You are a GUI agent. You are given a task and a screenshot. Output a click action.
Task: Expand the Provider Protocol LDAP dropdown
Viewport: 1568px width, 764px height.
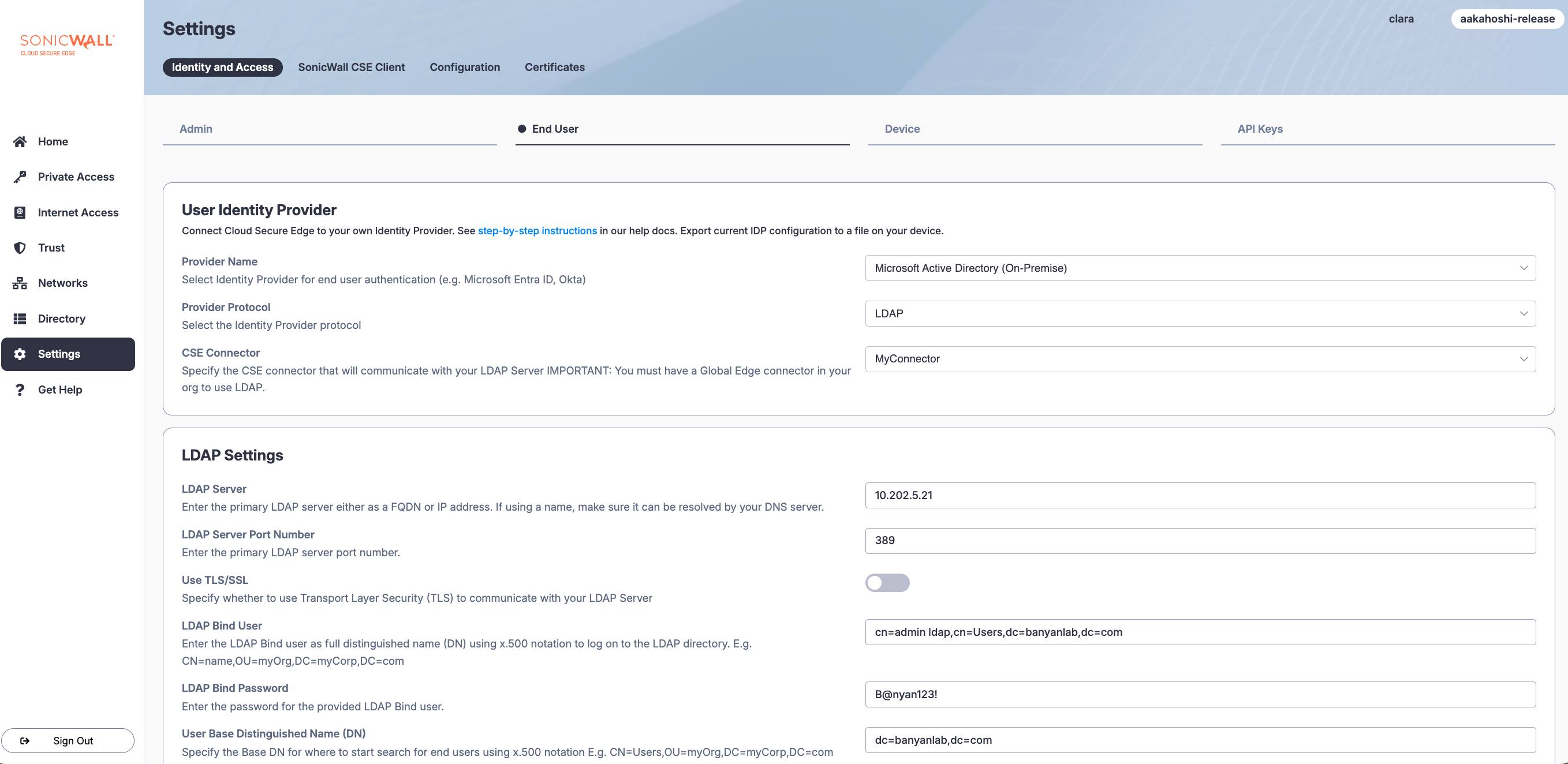[1200, 314]
